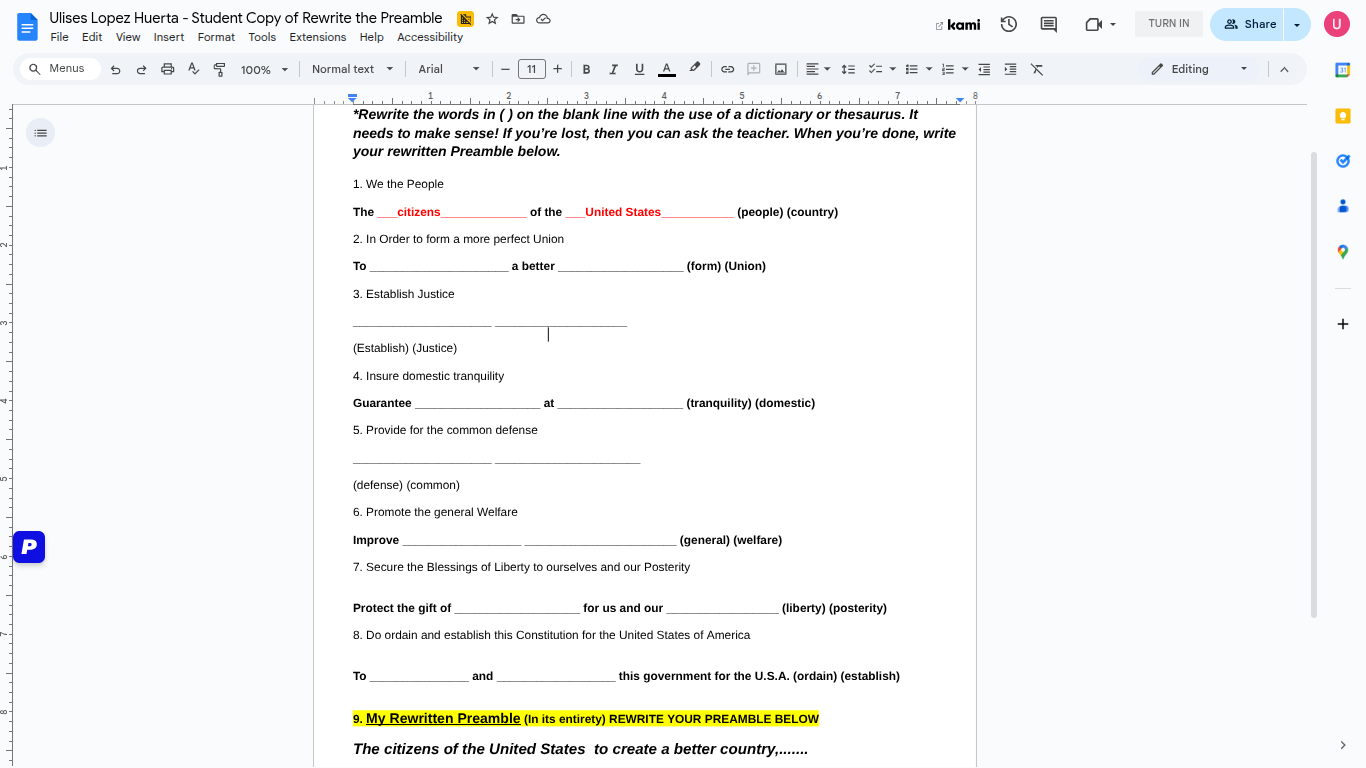Click the Print icon
Viewport: 1366px width, 768px height.
[167, 69]
